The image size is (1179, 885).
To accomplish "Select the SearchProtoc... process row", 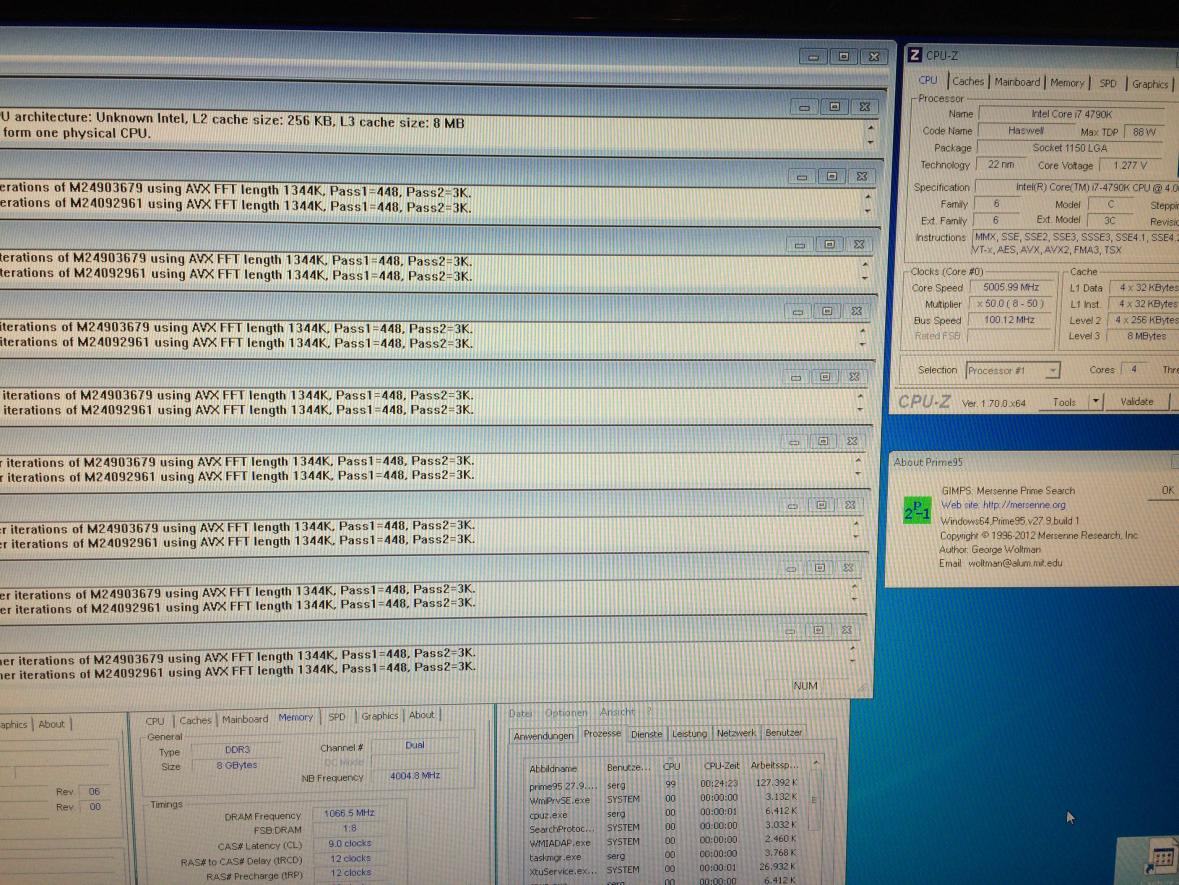I will (x=665, y=827).
